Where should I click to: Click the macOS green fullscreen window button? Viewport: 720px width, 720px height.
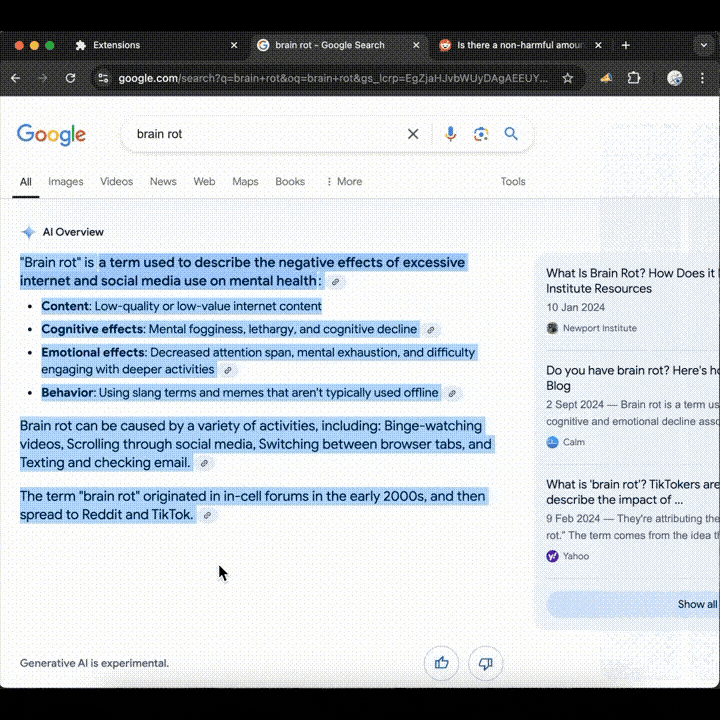50,45
